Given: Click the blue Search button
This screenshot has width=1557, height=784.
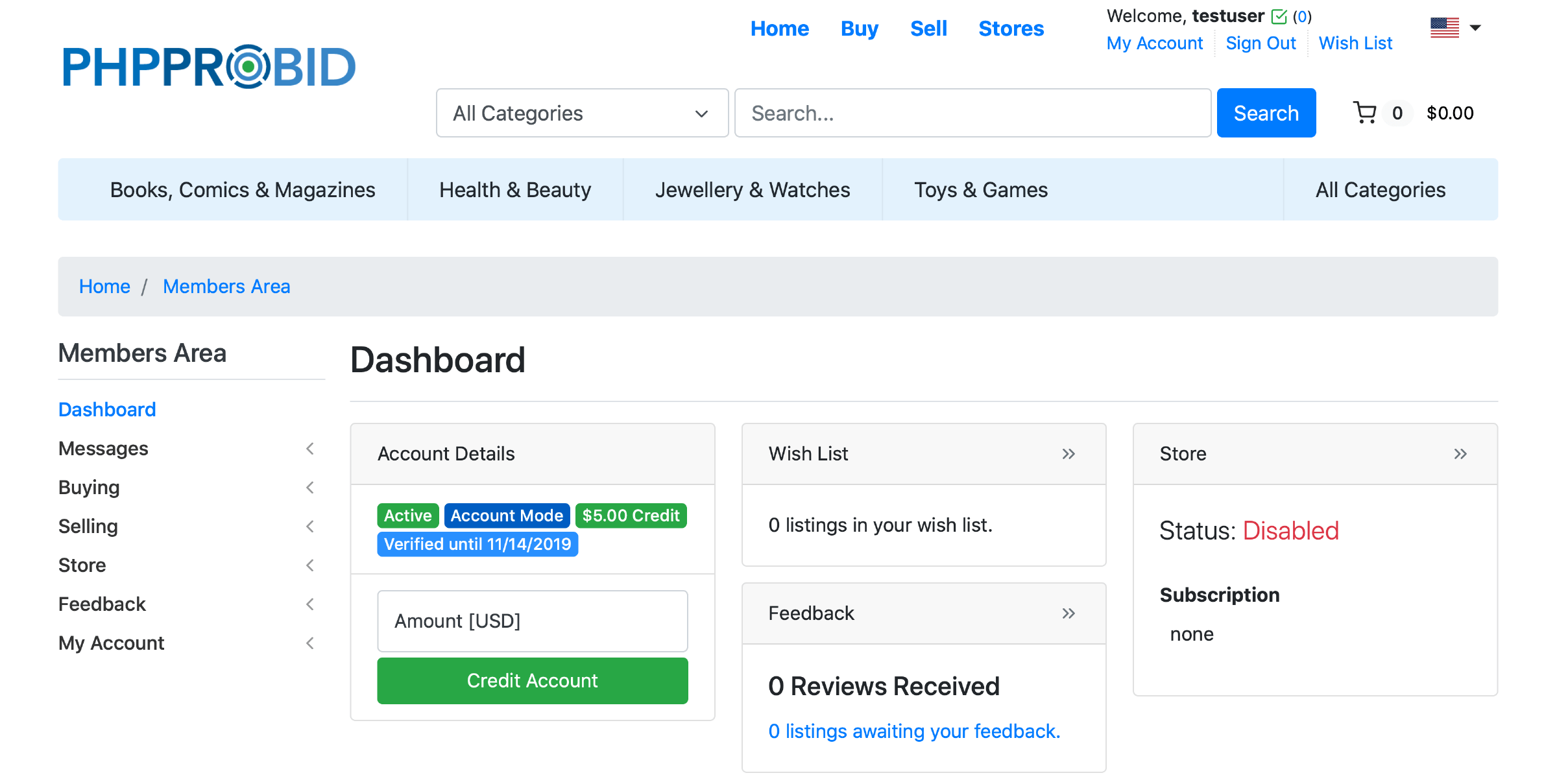Looking at the screenshot, I should [1266, 113].
